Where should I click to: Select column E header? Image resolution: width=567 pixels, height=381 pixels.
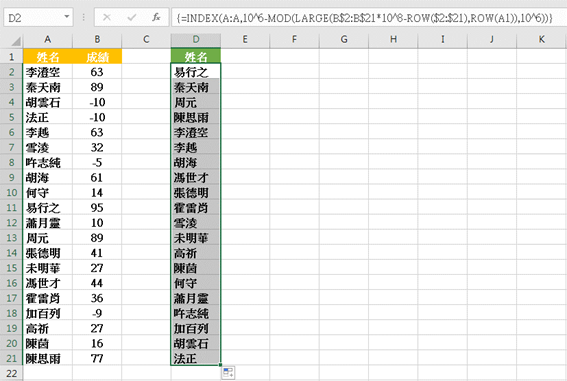(x=245, y=40)
